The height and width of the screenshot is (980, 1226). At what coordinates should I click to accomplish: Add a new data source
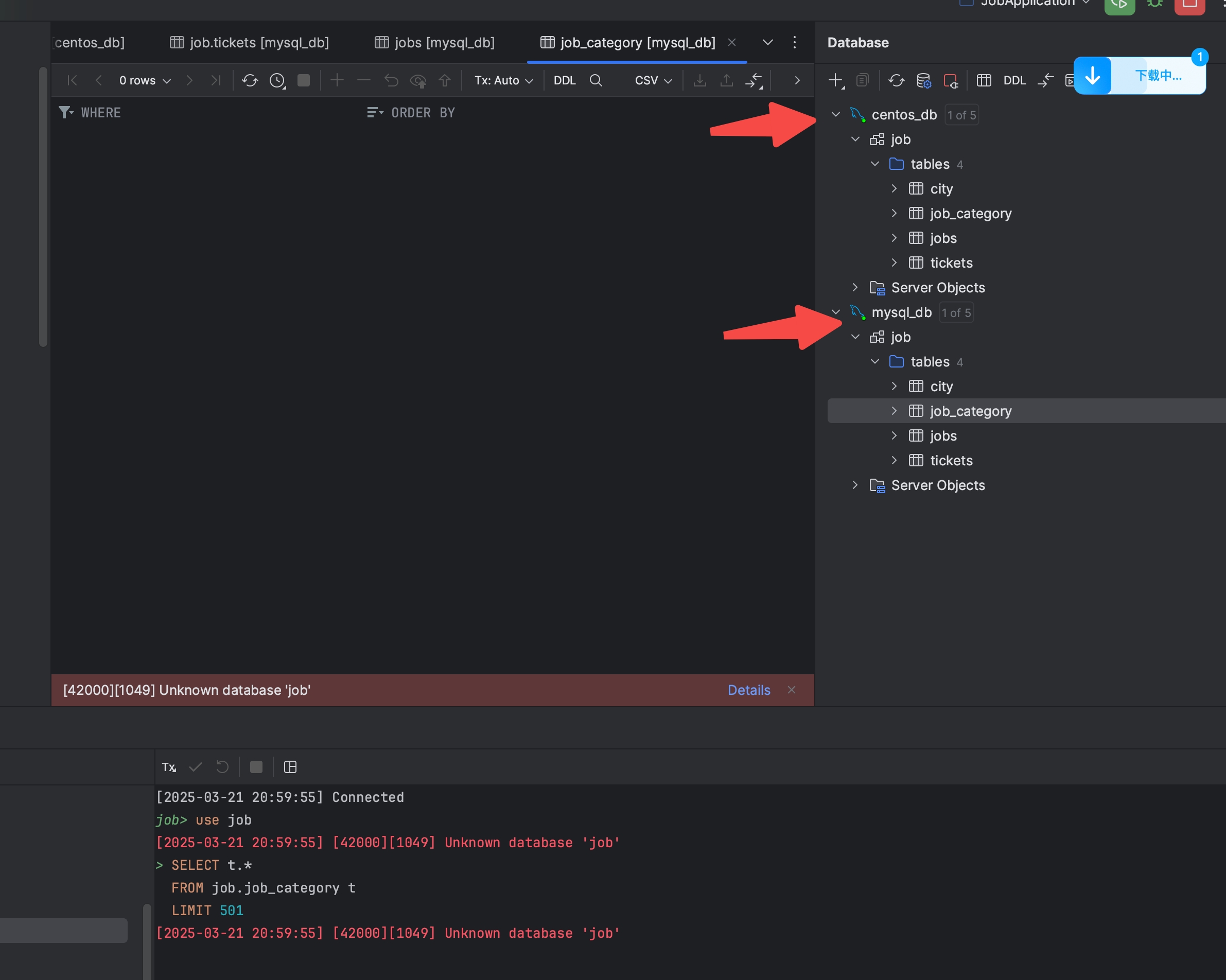[x=836, y=80]
